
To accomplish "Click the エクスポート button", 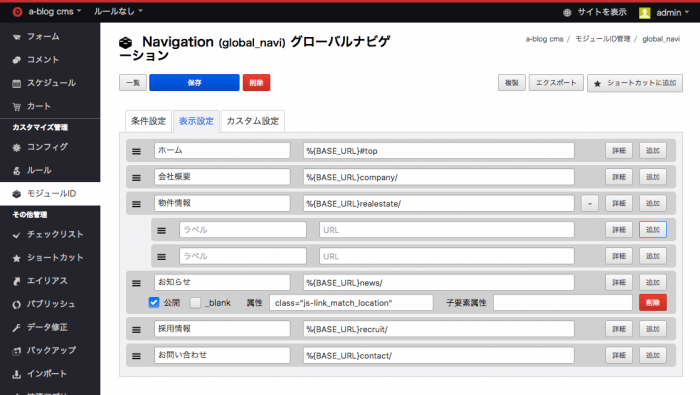I will pos(556,83).
